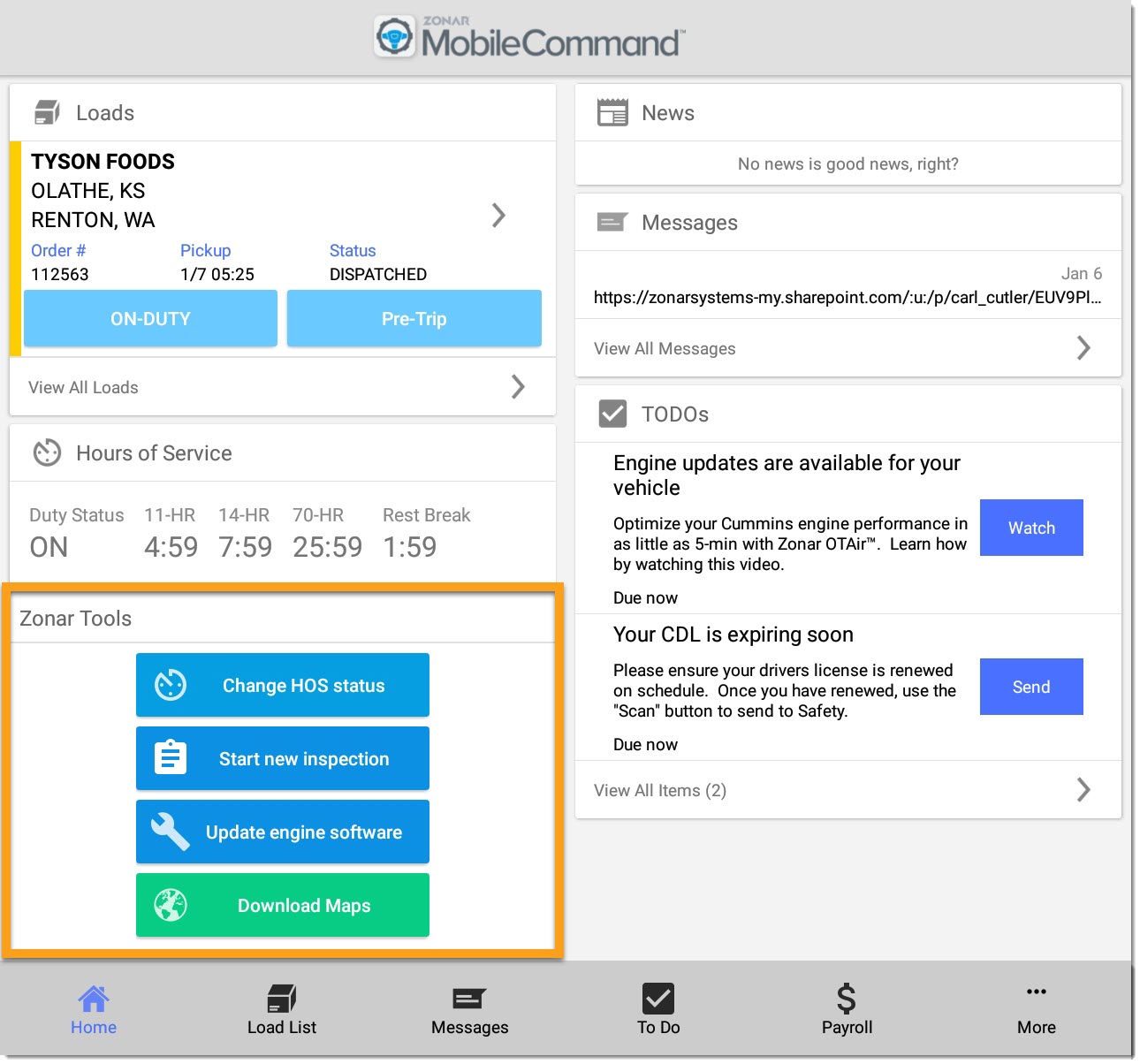Switch to the Home tab label
This screenshot has width=1140, height=1064.
(94, 1028)
